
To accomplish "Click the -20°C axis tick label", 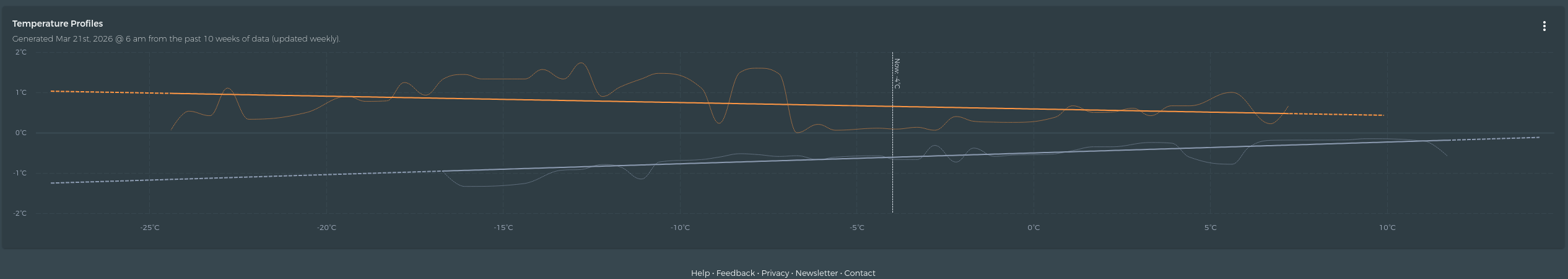I will 326,228.
